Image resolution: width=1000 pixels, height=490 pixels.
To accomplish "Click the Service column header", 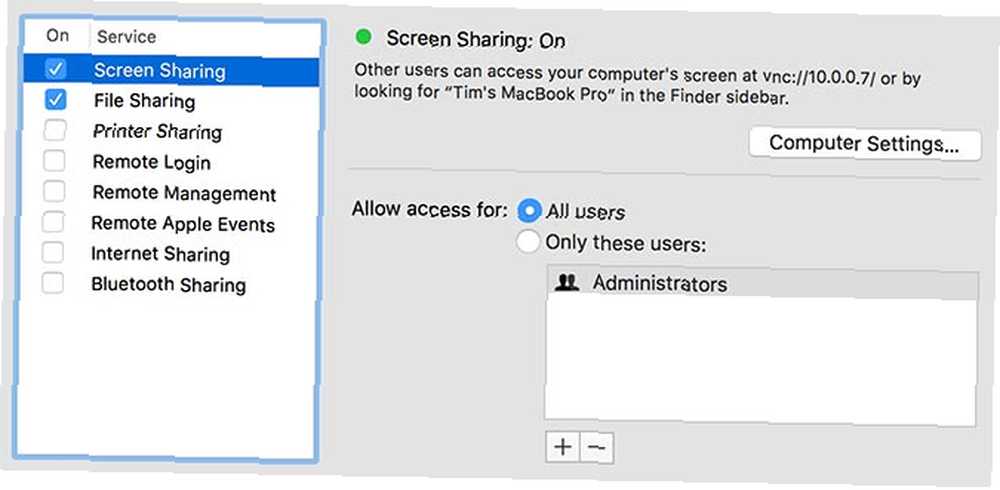I will [127, 36].
